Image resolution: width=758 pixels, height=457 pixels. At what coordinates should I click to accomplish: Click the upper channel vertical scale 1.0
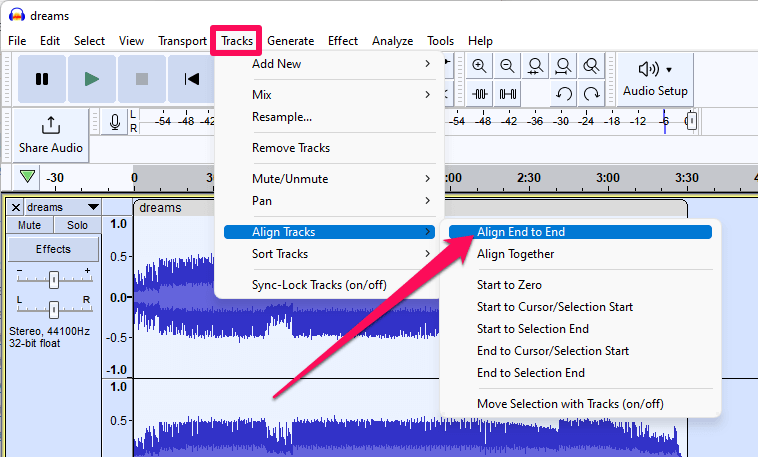[x=118, y=224]
